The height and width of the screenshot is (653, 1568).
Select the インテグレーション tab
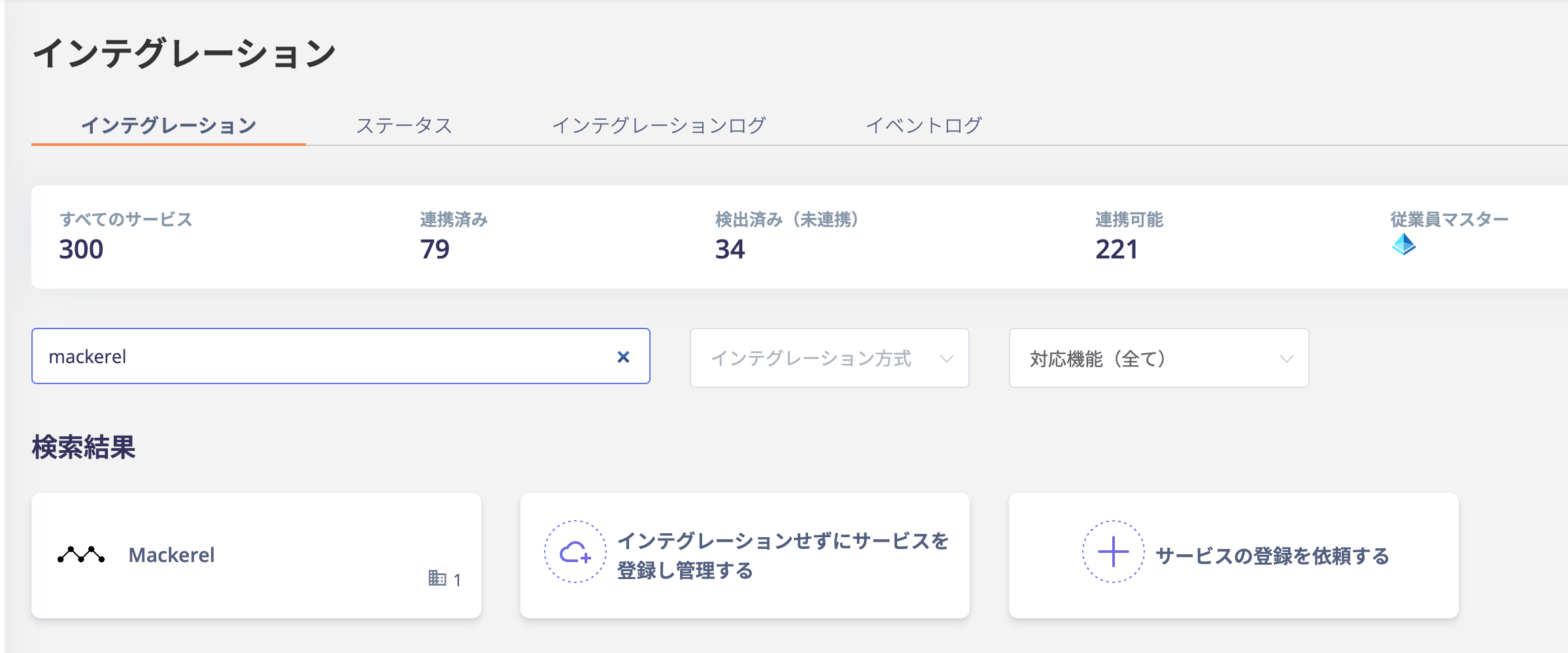point(169,125)
